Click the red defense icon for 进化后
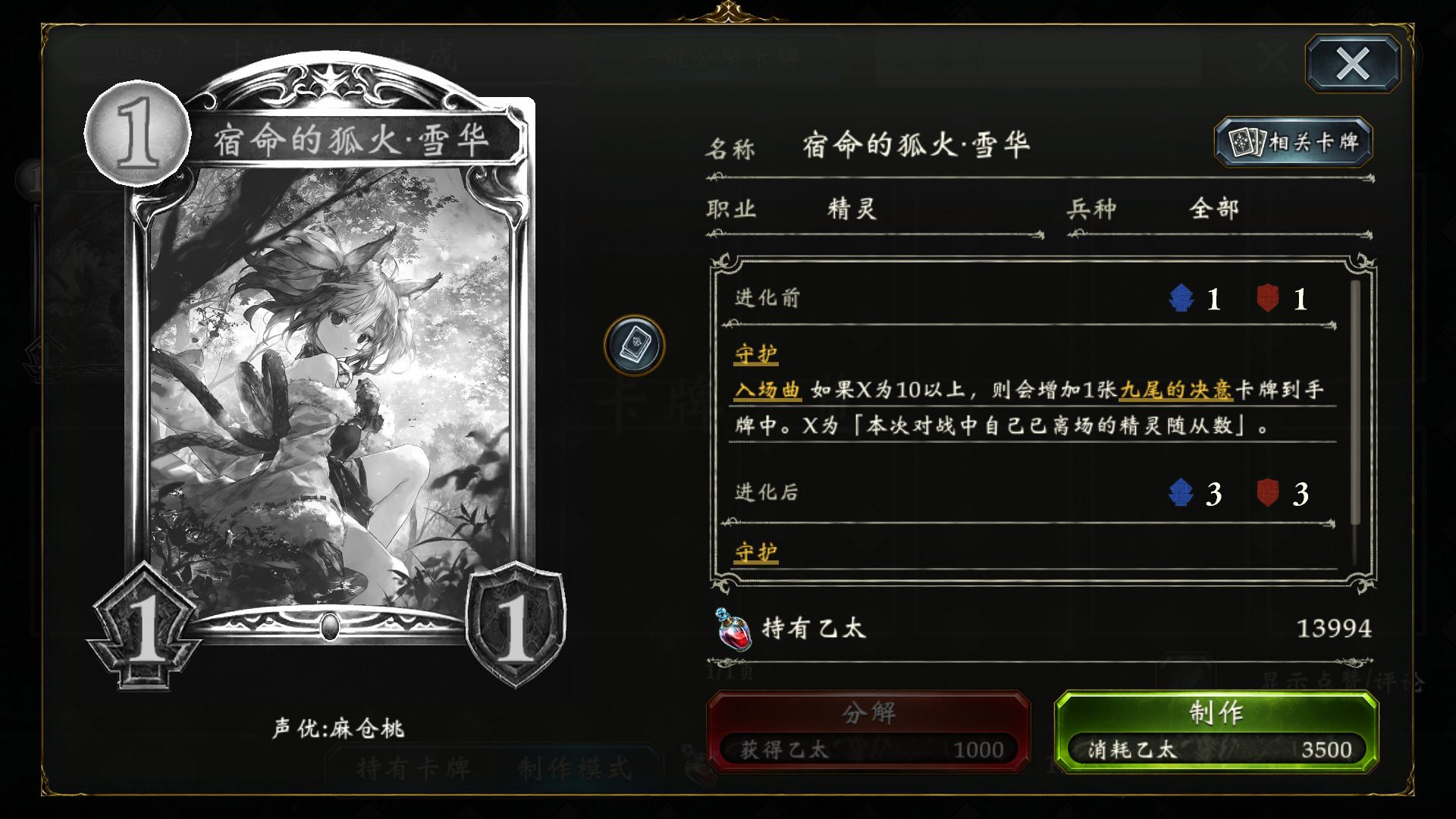 (1268, 493)
